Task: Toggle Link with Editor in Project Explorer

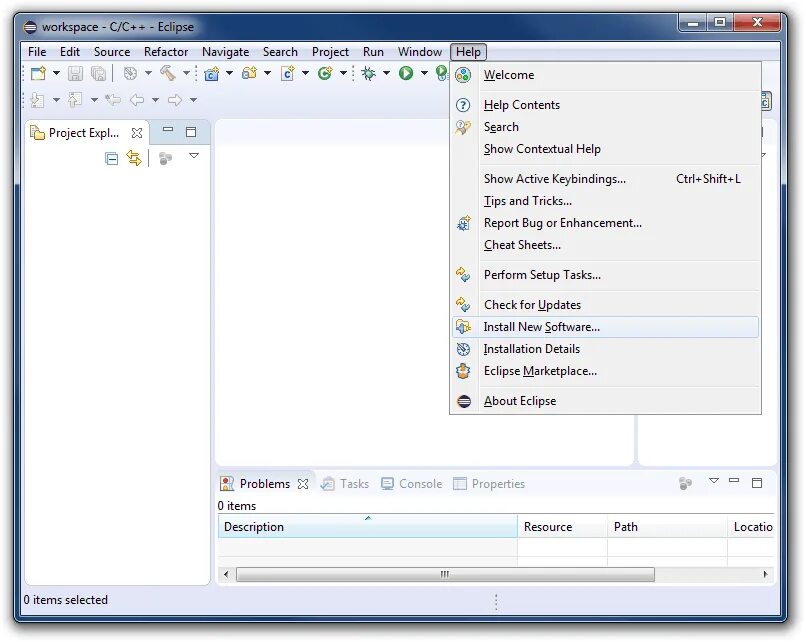Action: pyautogui.click(x=134, y=158)
